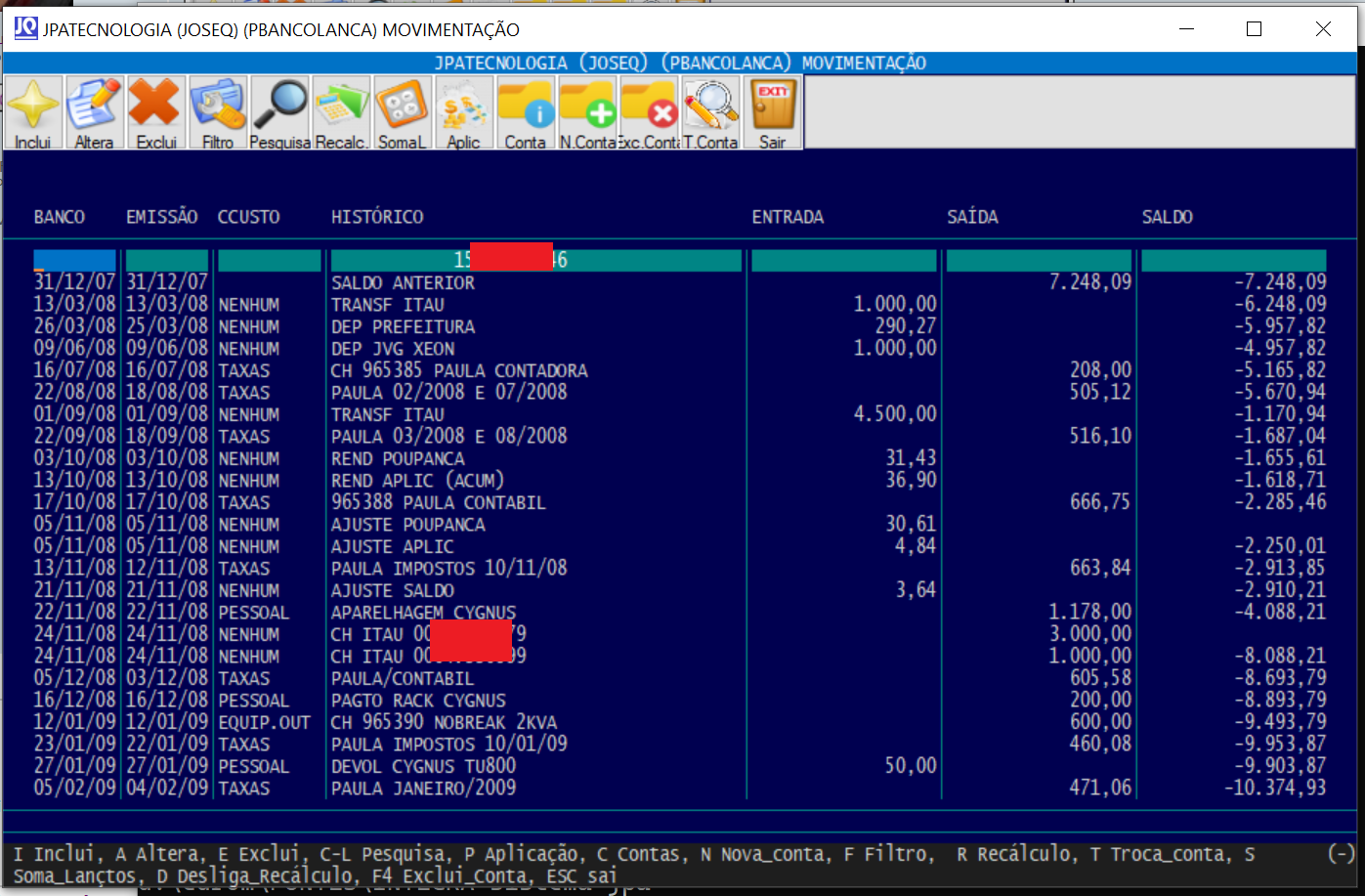1365x896 pixels.
Task: Open the Filtro folder icon
Action: point(217,111)
